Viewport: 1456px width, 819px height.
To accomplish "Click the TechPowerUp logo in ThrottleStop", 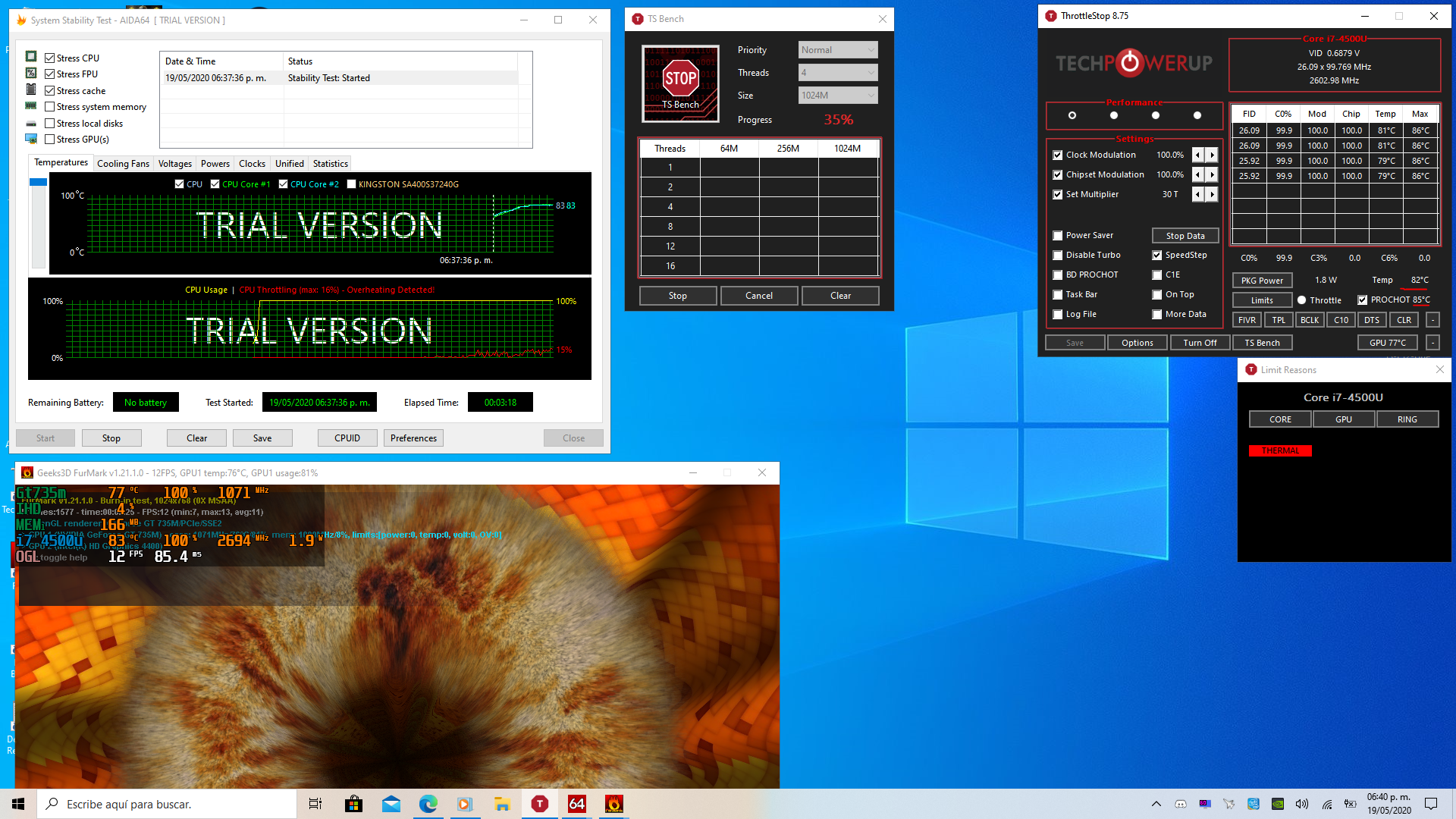I will click(1134, 63).
